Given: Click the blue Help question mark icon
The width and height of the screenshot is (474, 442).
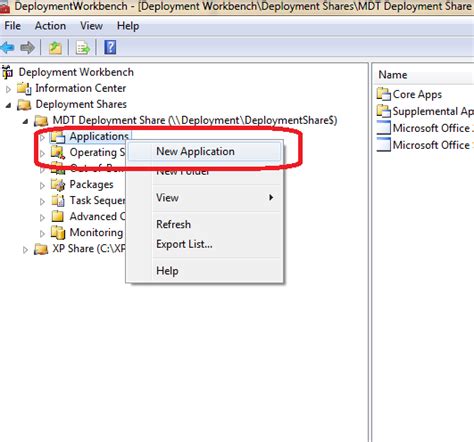Looking at the screenshot, I should click(110, 47).
